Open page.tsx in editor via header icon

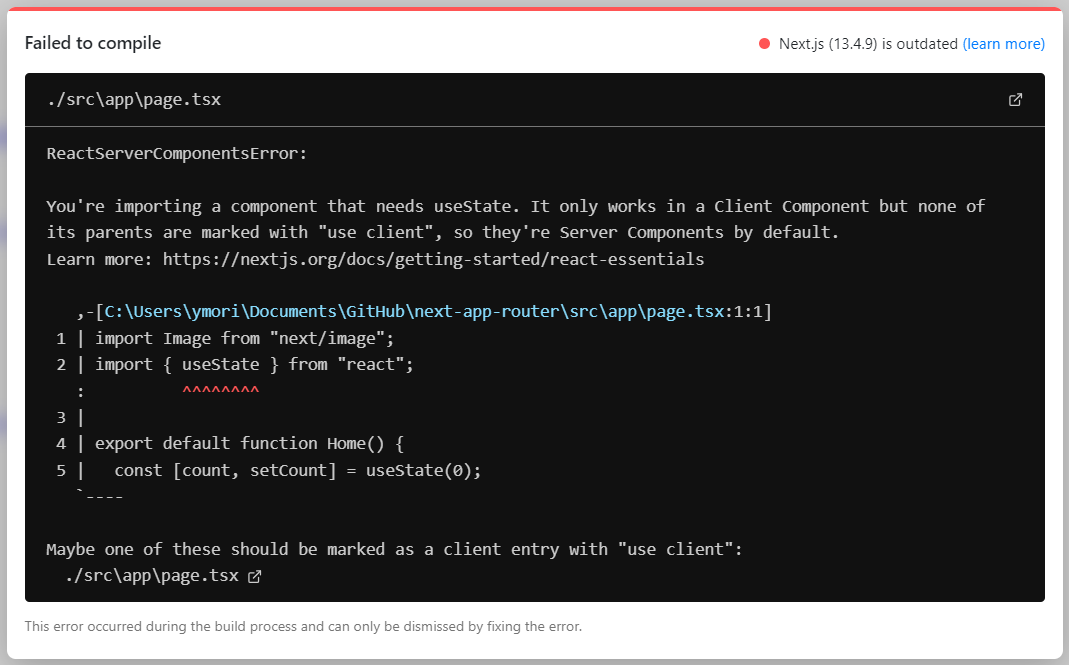coord(1015,100)
